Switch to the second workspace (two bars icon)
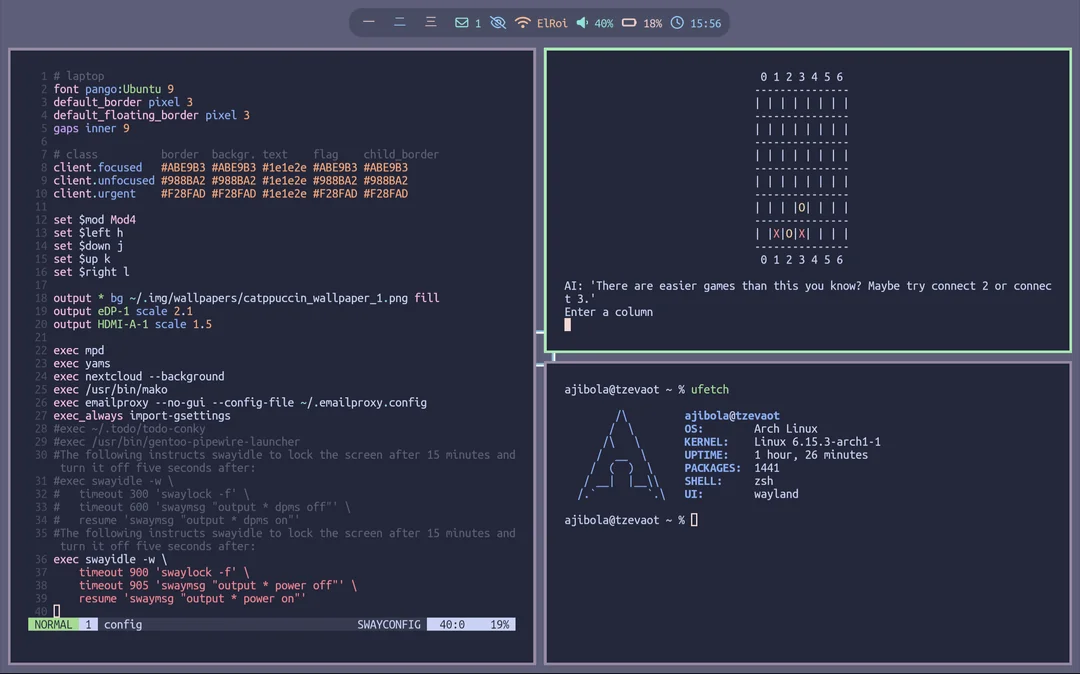The image size is (1080, 674). point(400,22)
